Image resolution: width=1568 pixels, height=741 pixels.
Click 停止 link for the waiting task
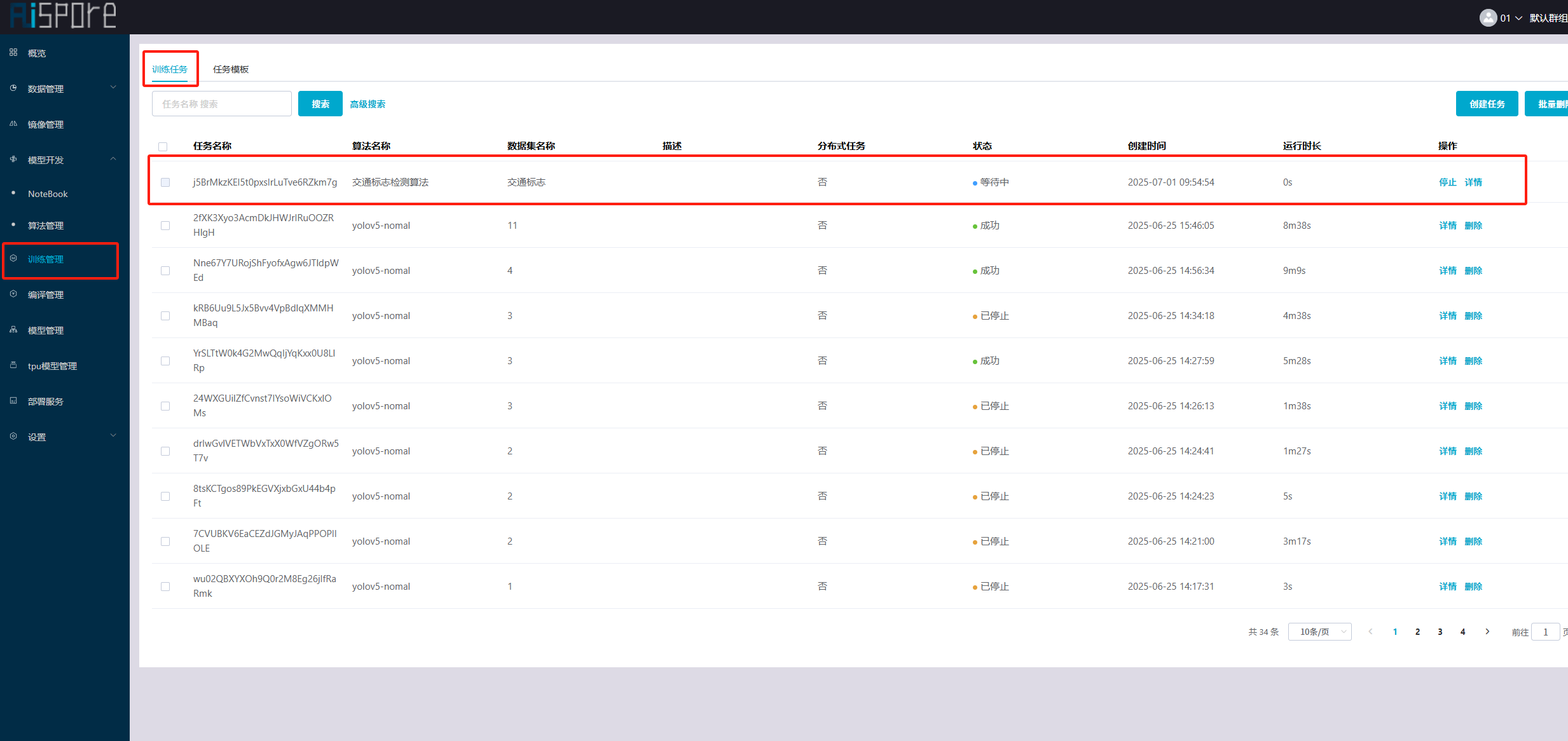click(x=1447, y=182)
